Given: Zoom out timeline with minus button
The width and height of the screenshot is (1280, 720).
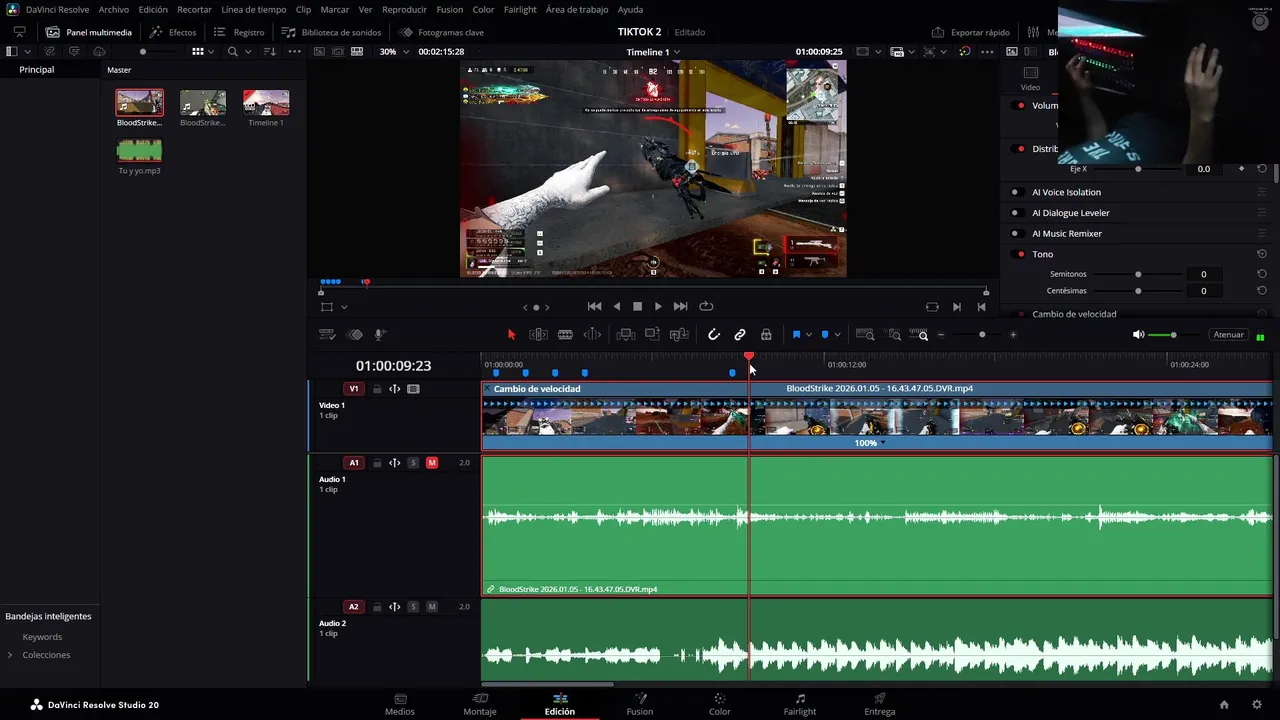Looking at the screenshot, I should coord(941,335).
